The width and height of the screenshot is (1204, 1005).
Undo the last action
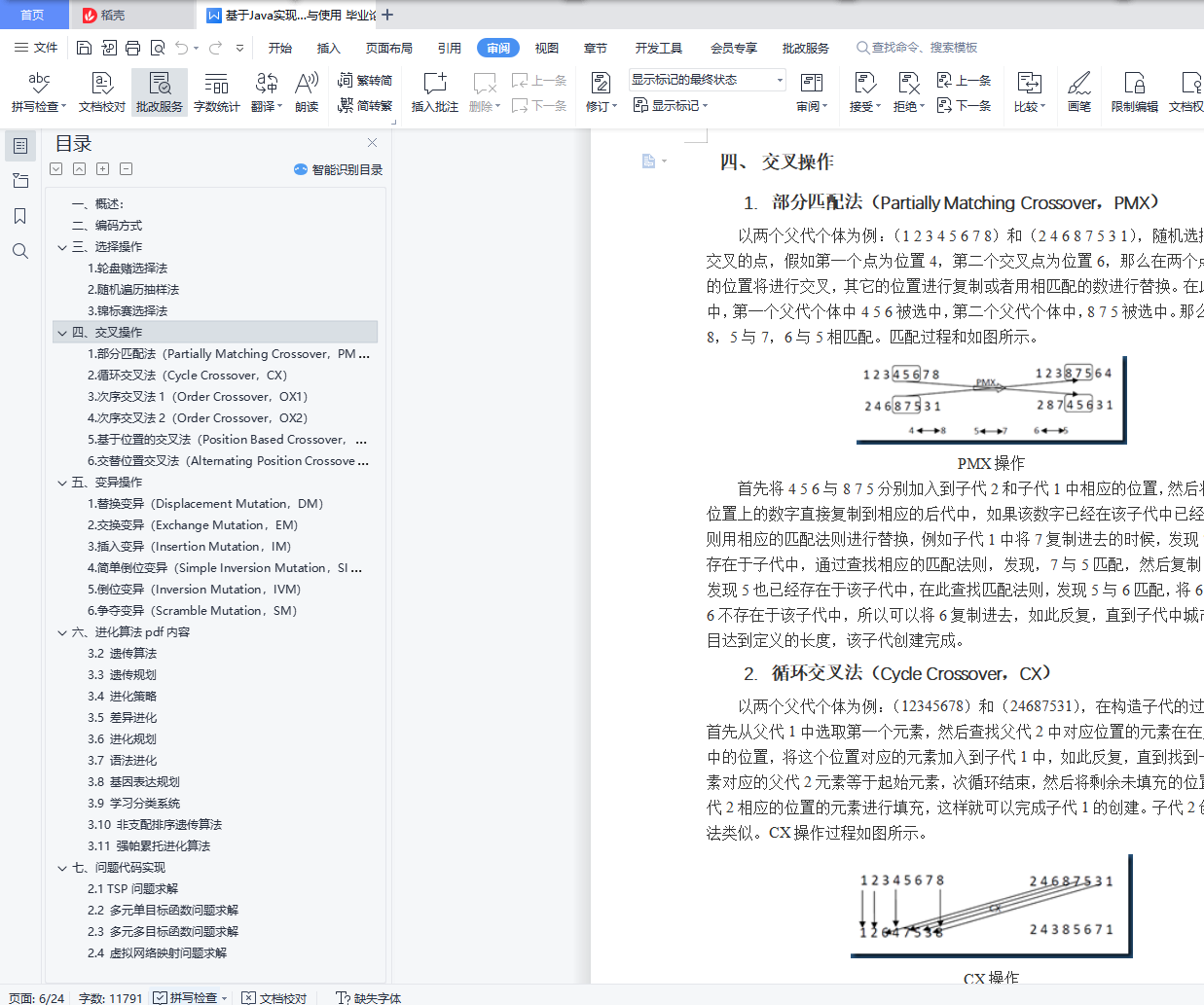[x=182, y=48]
